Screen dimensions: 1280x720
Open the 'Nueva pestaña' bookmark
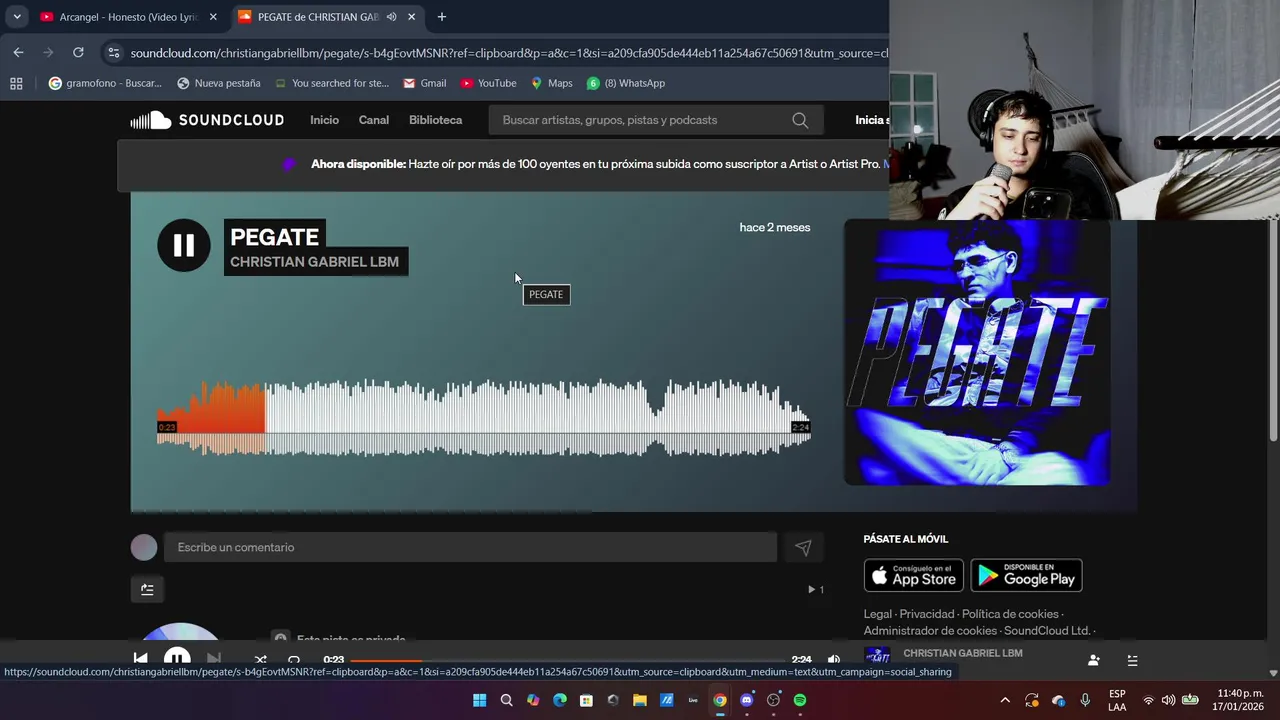[x=218, y=83]
